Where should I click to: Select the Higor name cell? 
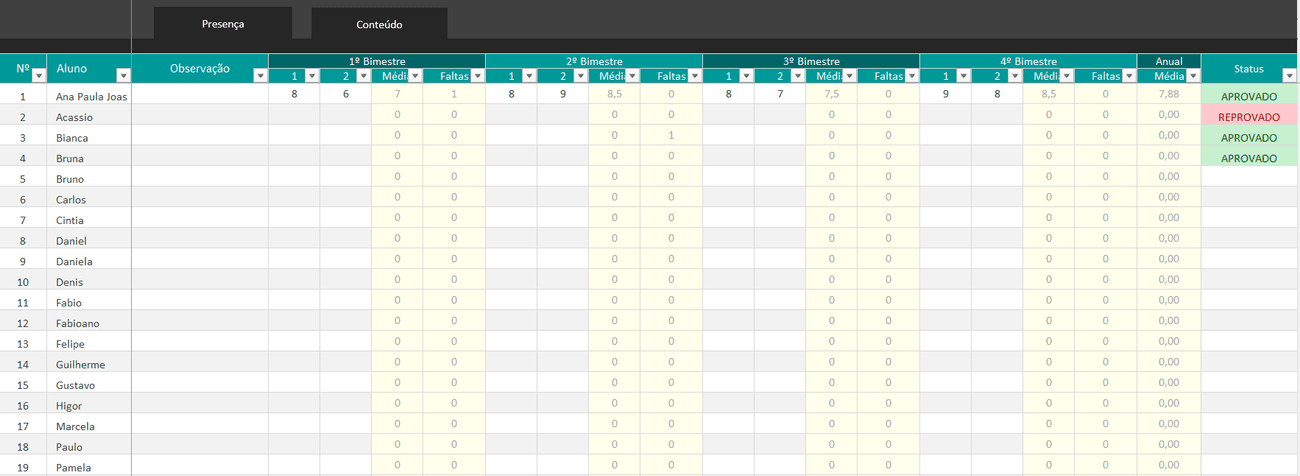89,405
